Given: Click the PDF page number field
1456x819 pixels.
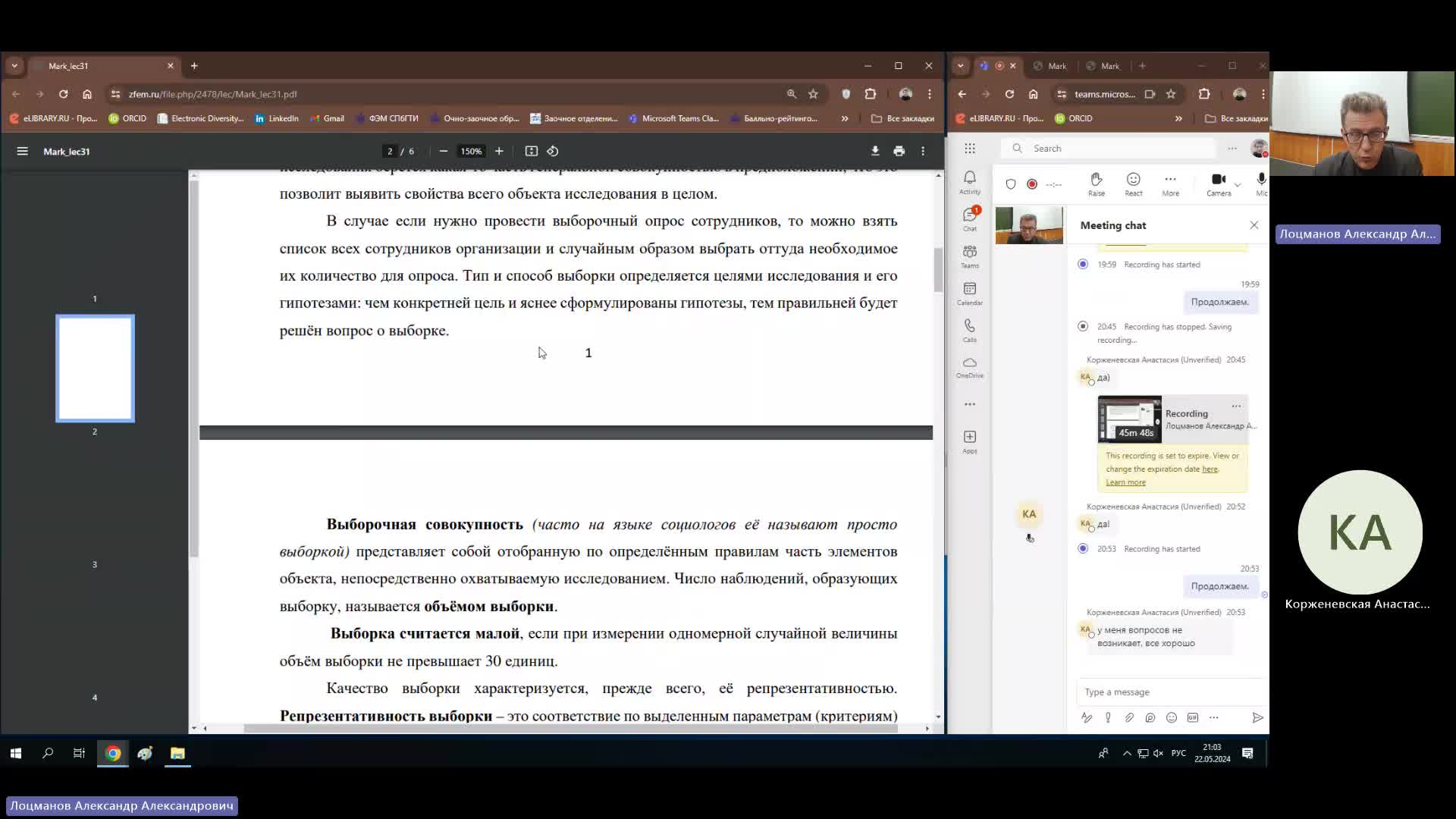Looking at the screenshot, I should (x=390, y=151).
